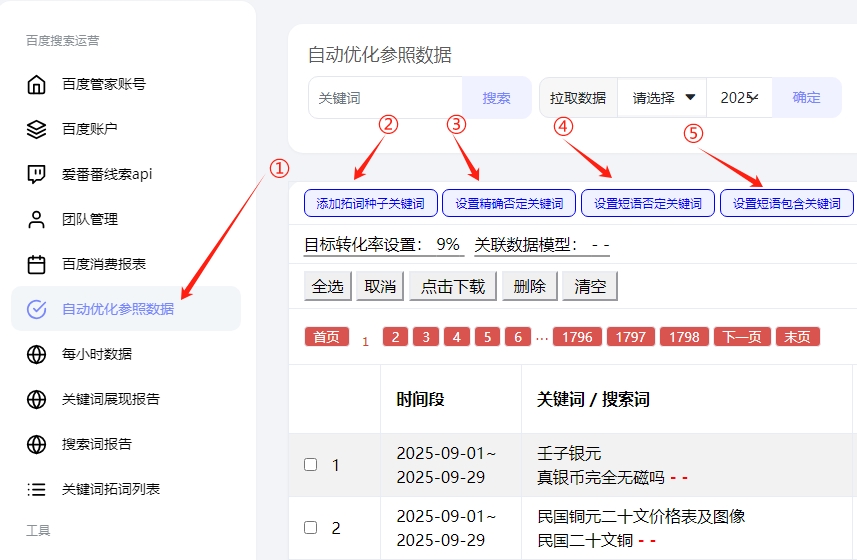Click the 添加拓词种子关键词 button

[x=370, y=204]
